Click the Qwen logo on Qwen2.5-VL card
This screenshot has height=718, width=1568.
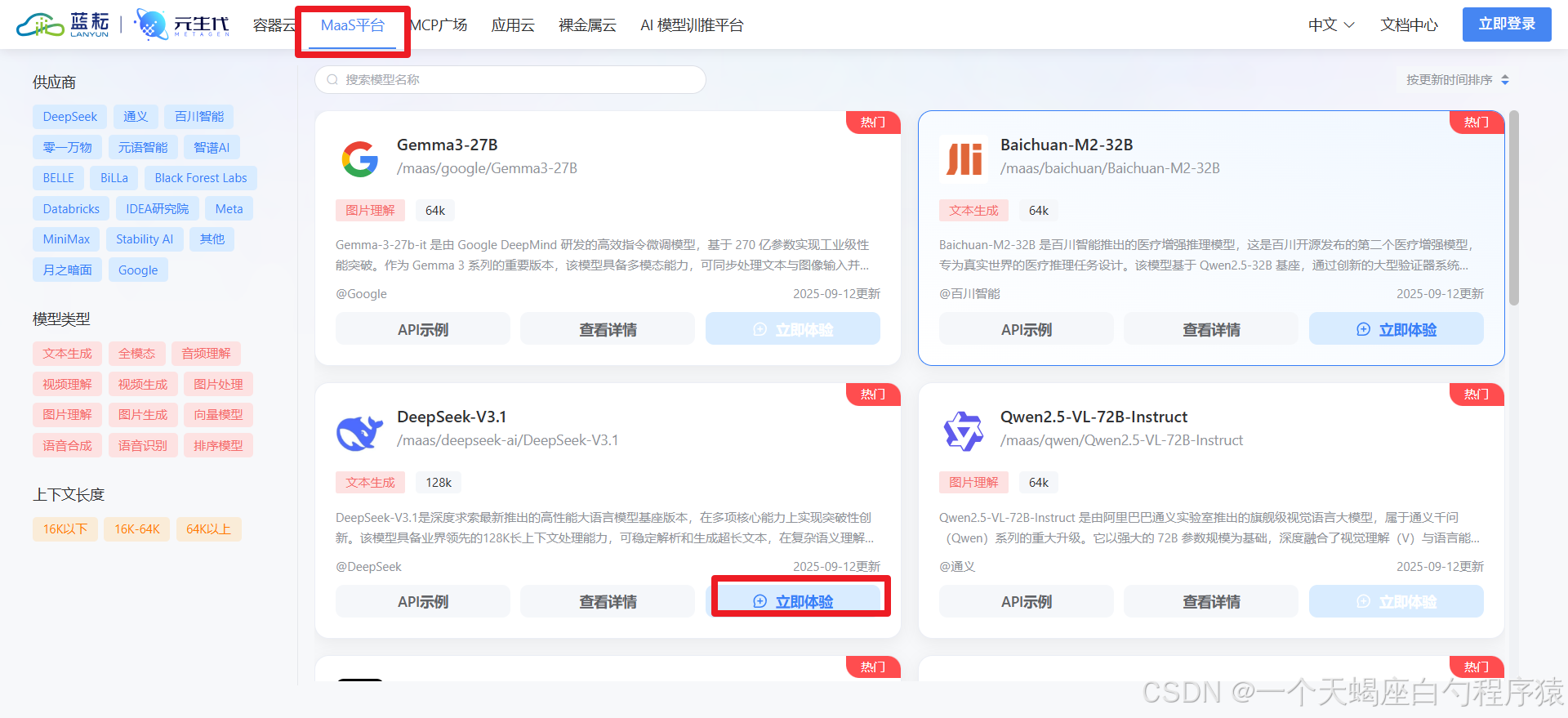pos(964,431)
